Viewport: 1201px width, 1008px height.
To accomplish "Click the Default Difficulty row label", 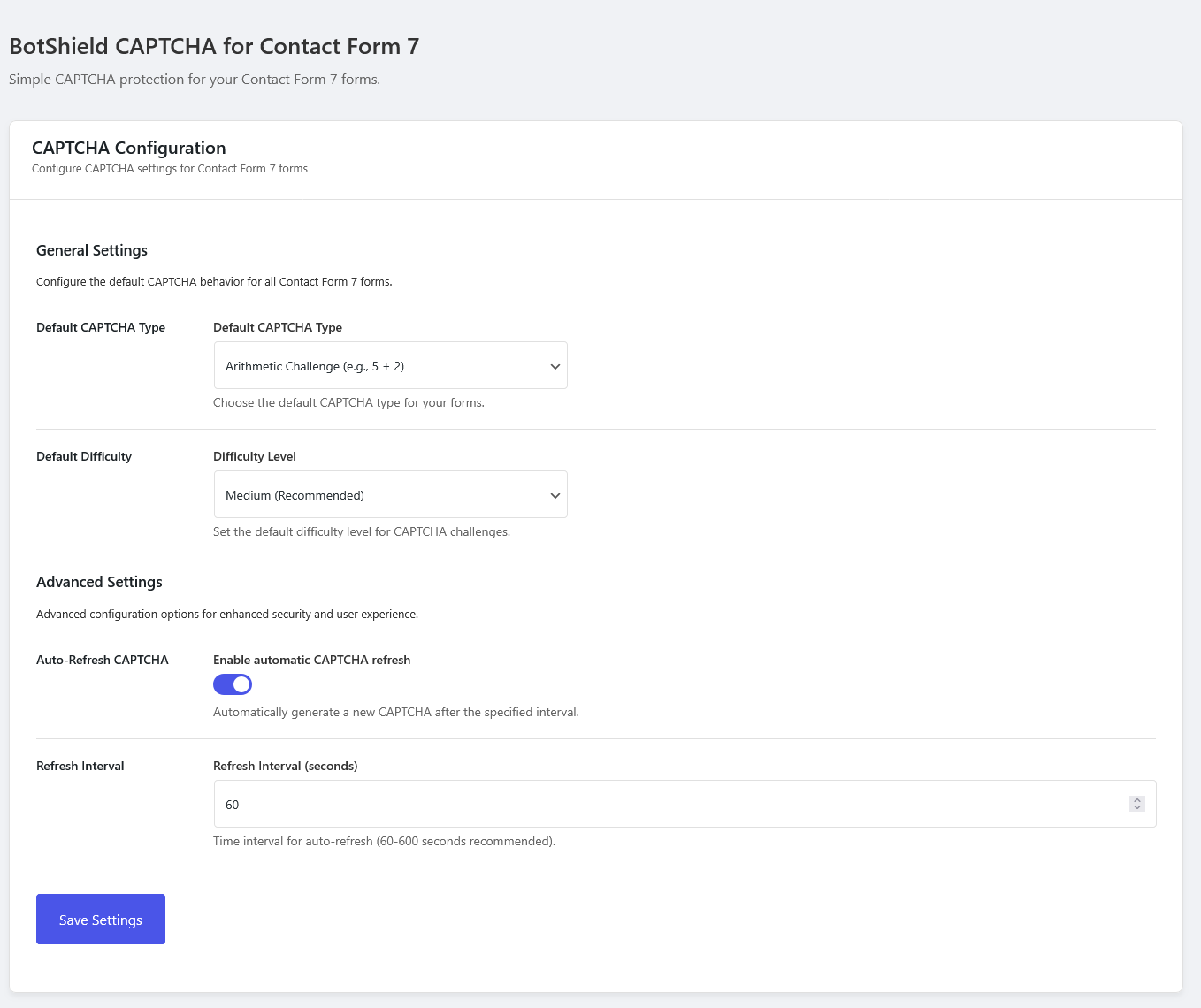I will pyautogui.click(x=83, y=456).
